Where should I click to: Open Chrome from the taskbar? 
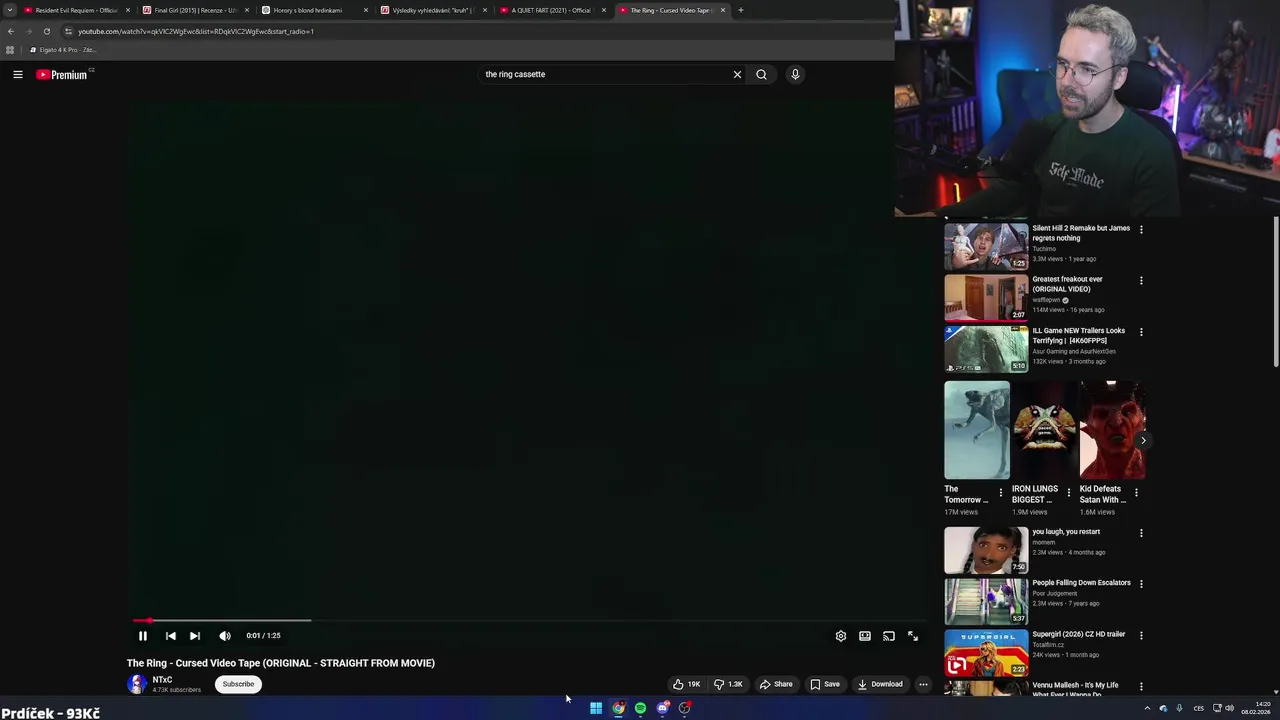point(619,708)
